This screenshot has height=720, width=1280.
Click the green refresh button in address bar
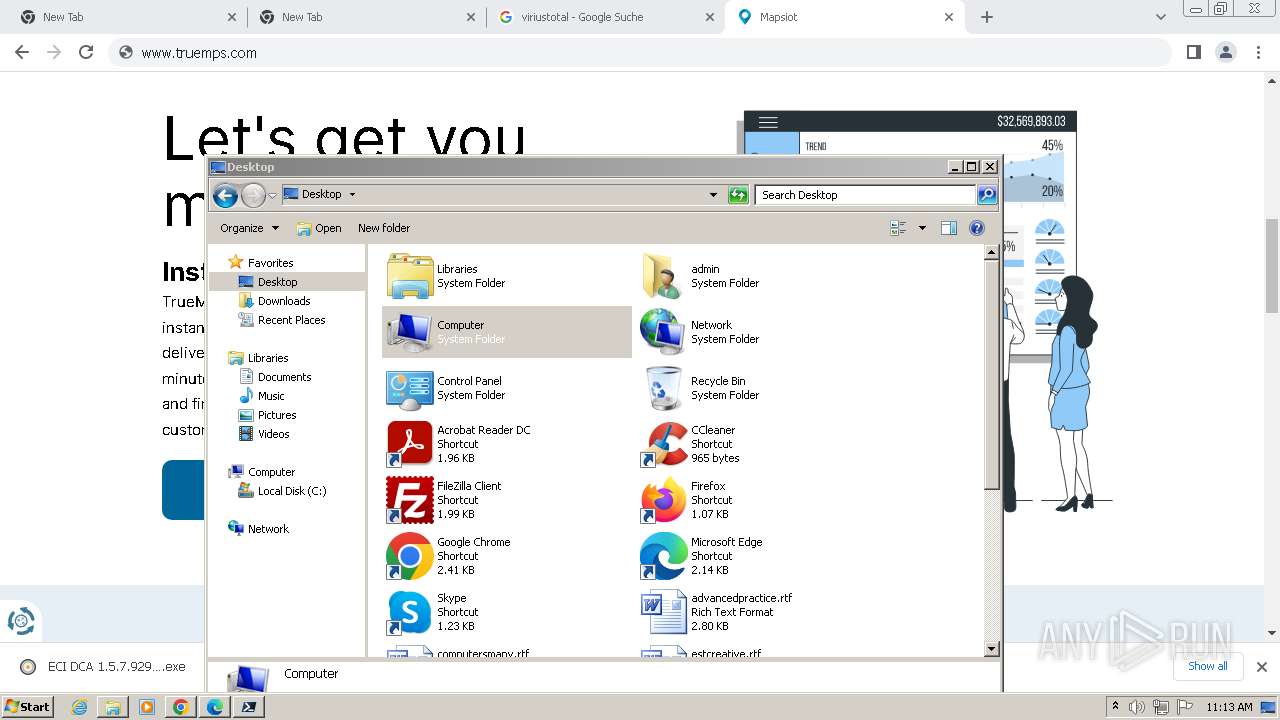point(738,195)
